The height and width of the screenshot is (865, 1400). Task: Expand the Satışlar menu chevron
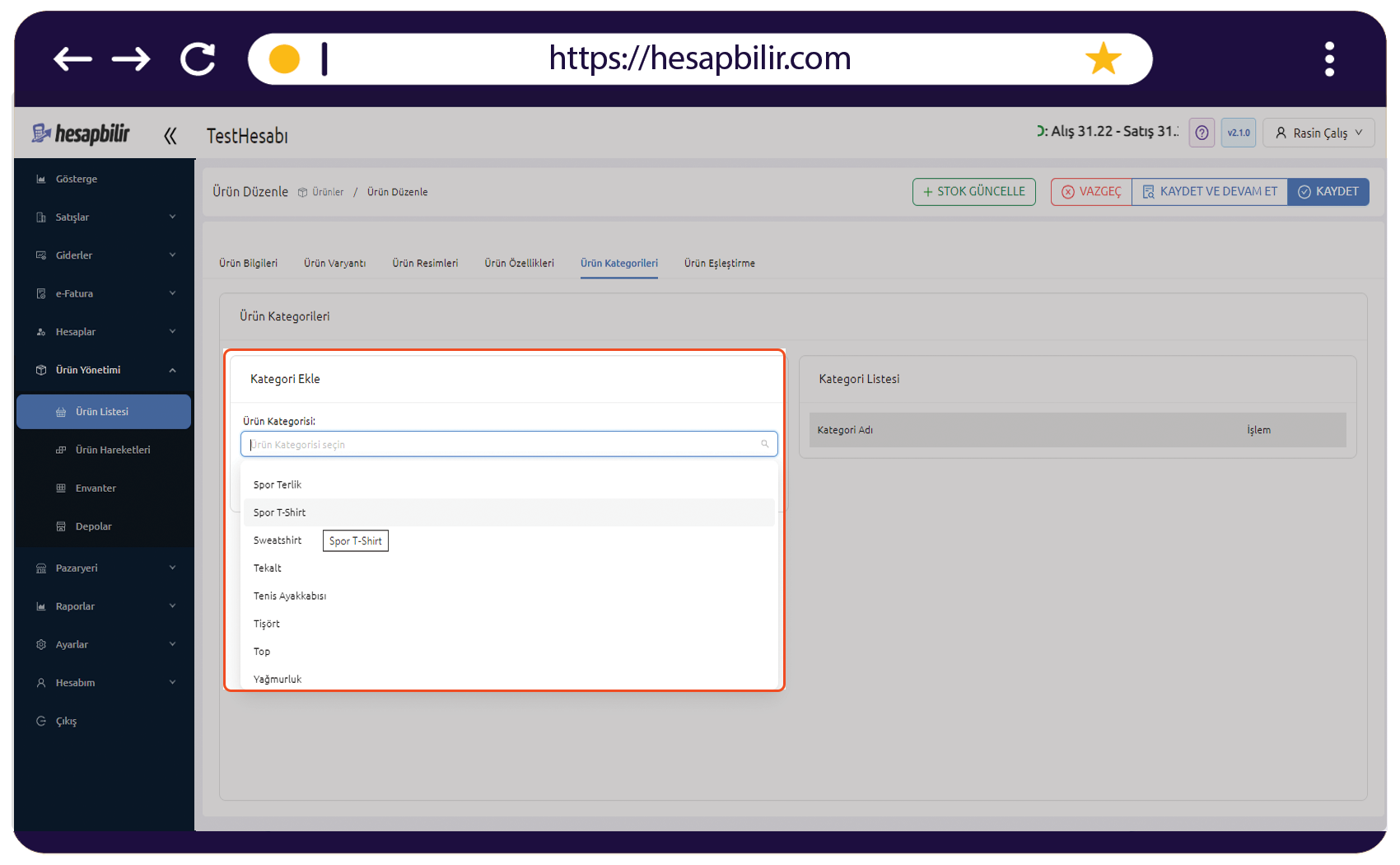click(x=173, y=217)
